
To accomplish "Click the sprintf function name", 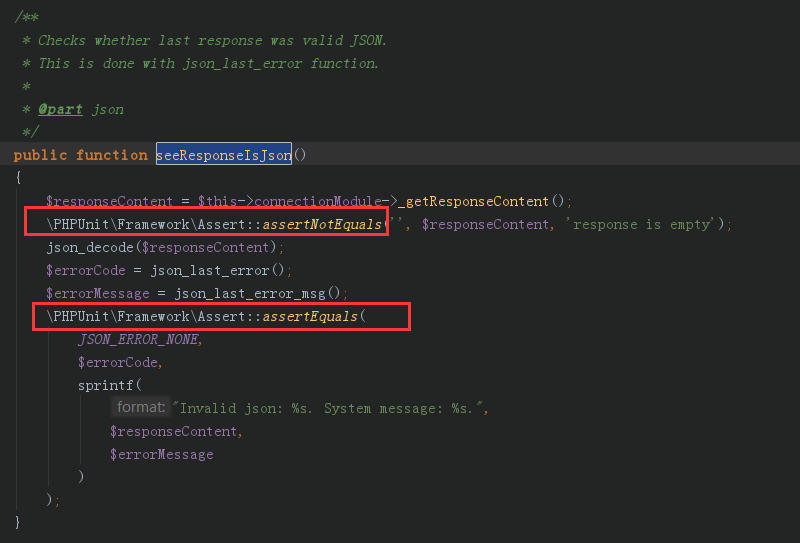I will [106, 385].
